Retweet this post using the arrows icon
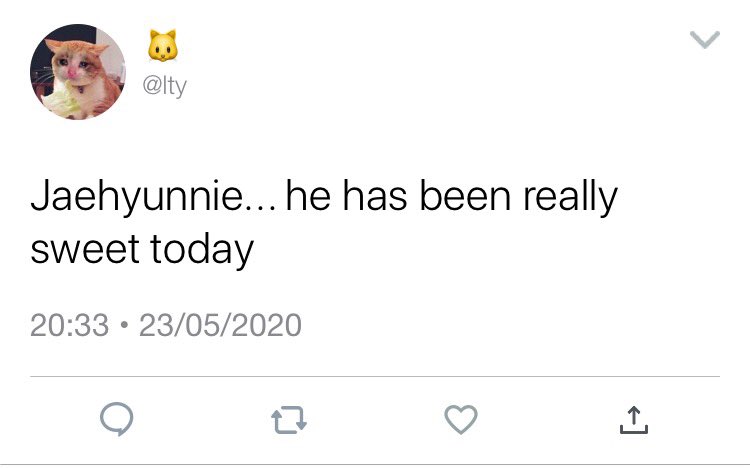 tap(289, 420)
